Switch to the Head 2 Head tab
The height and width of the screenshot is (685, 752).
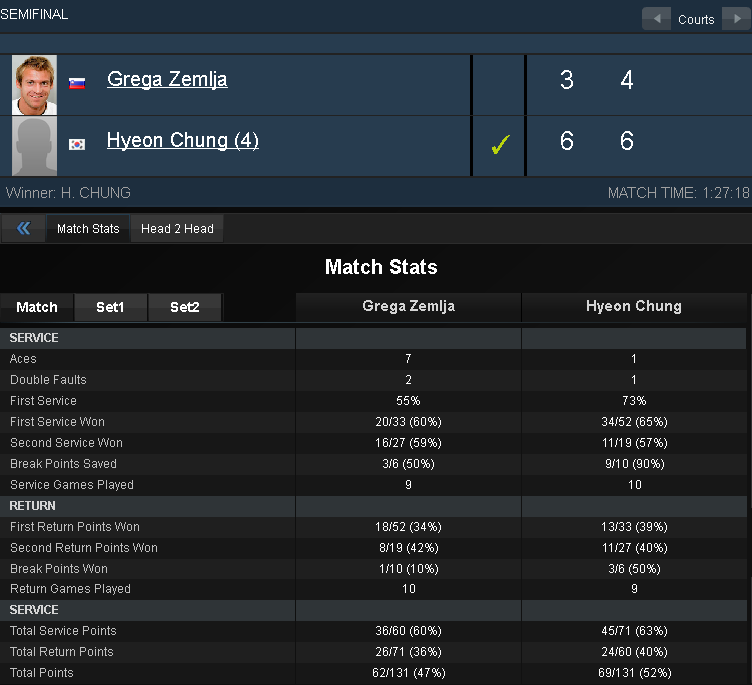click(x=177, y=229)
